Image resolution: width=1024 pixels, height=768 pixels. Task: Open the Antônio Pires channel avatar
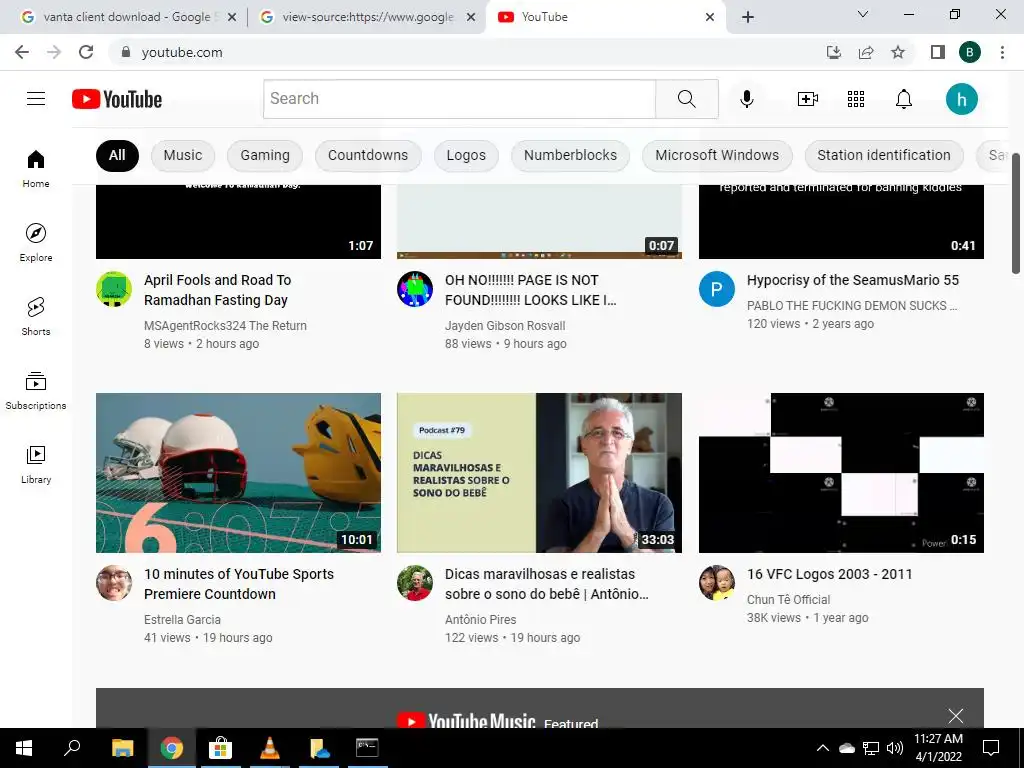(415, 583)
